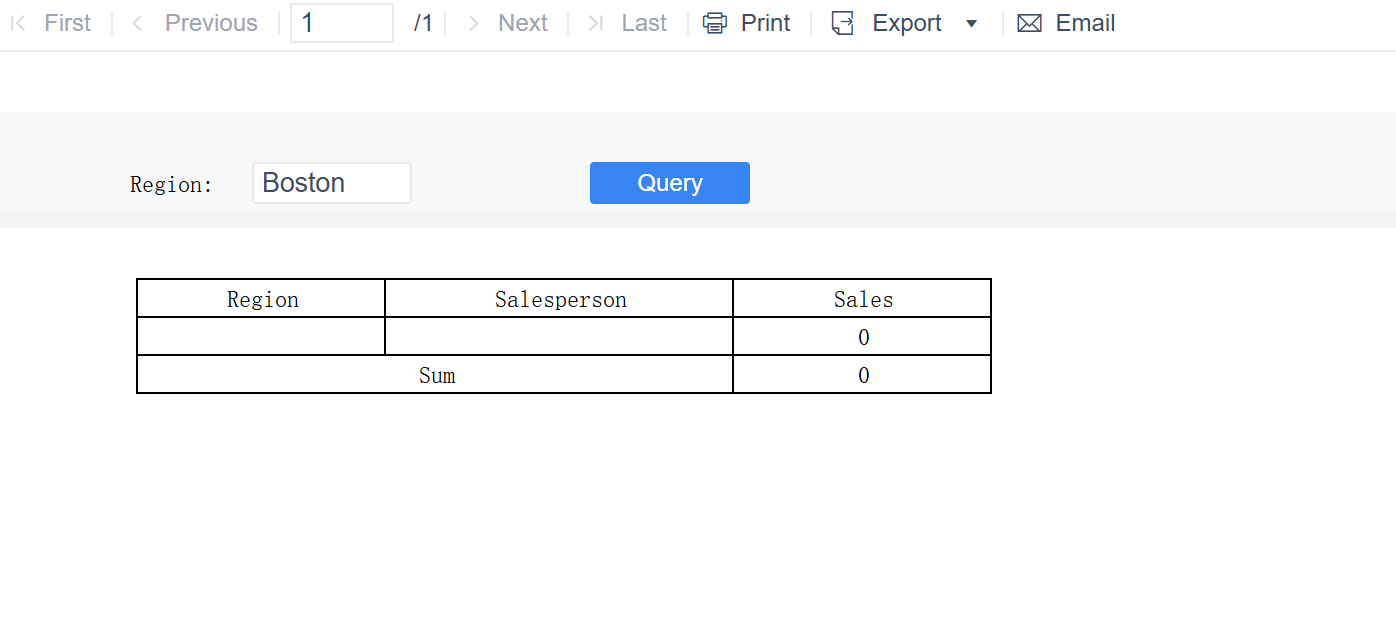Click the Previous page arrow icon
The width and height of the screenshot is (1396, 632).
(136, 22)
